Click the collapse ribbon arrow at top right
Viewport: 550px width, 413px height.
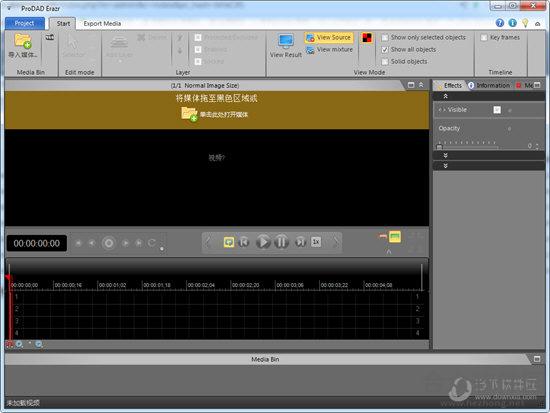coord(537,24)
